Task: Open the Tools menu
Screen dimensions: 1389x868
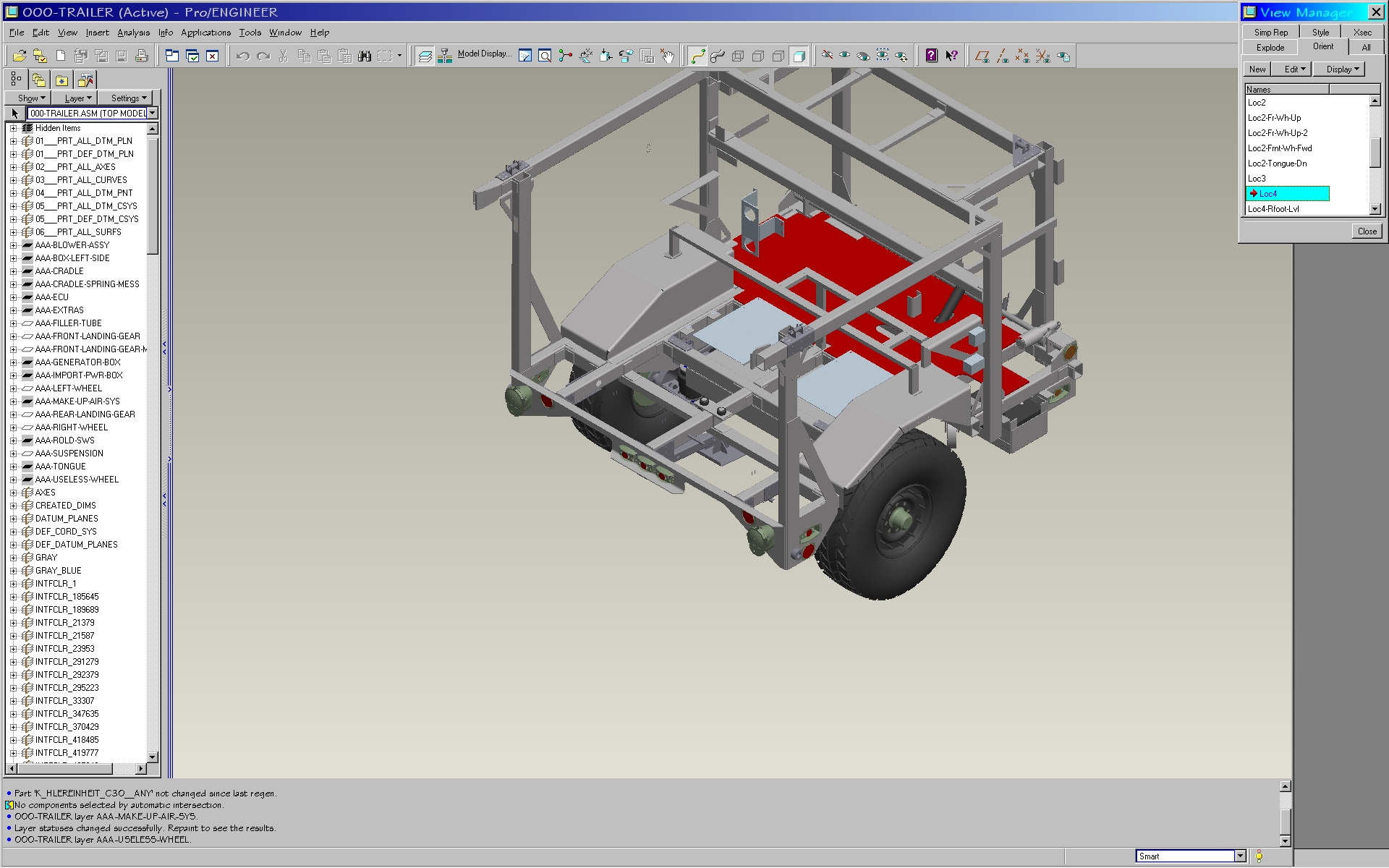Action: coord(250,33)
